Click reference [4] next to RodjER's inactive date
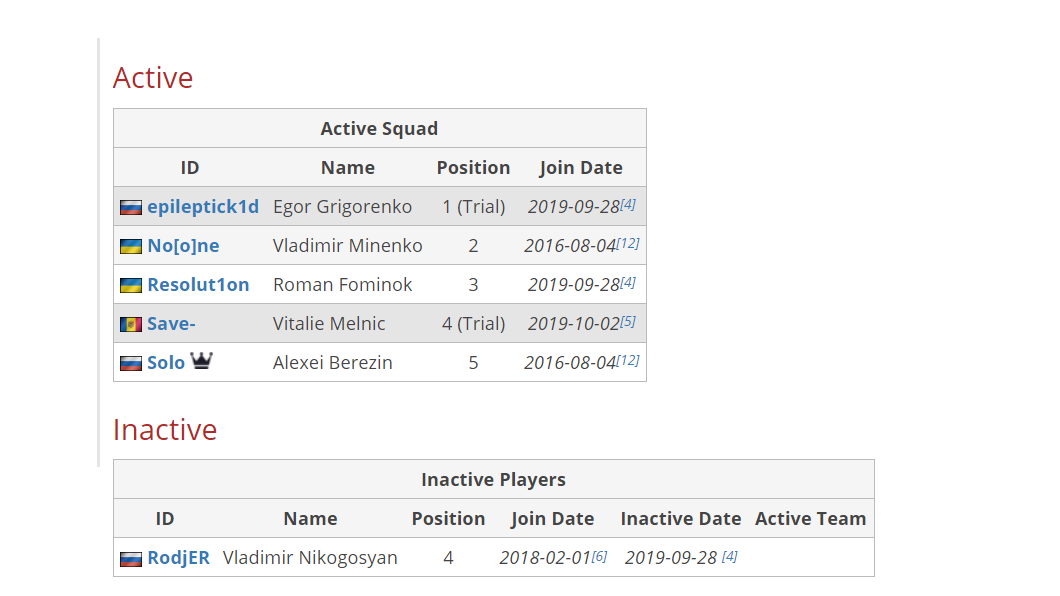Screen dimensions: 1060x596 (729, 556)
